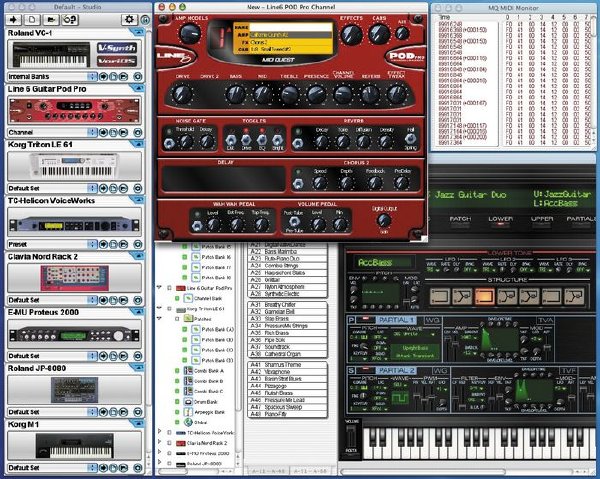Click Line 6 Guitar Pod Pro device thumbnail
This screenshot has height=479, width=600.
point(74,110)
